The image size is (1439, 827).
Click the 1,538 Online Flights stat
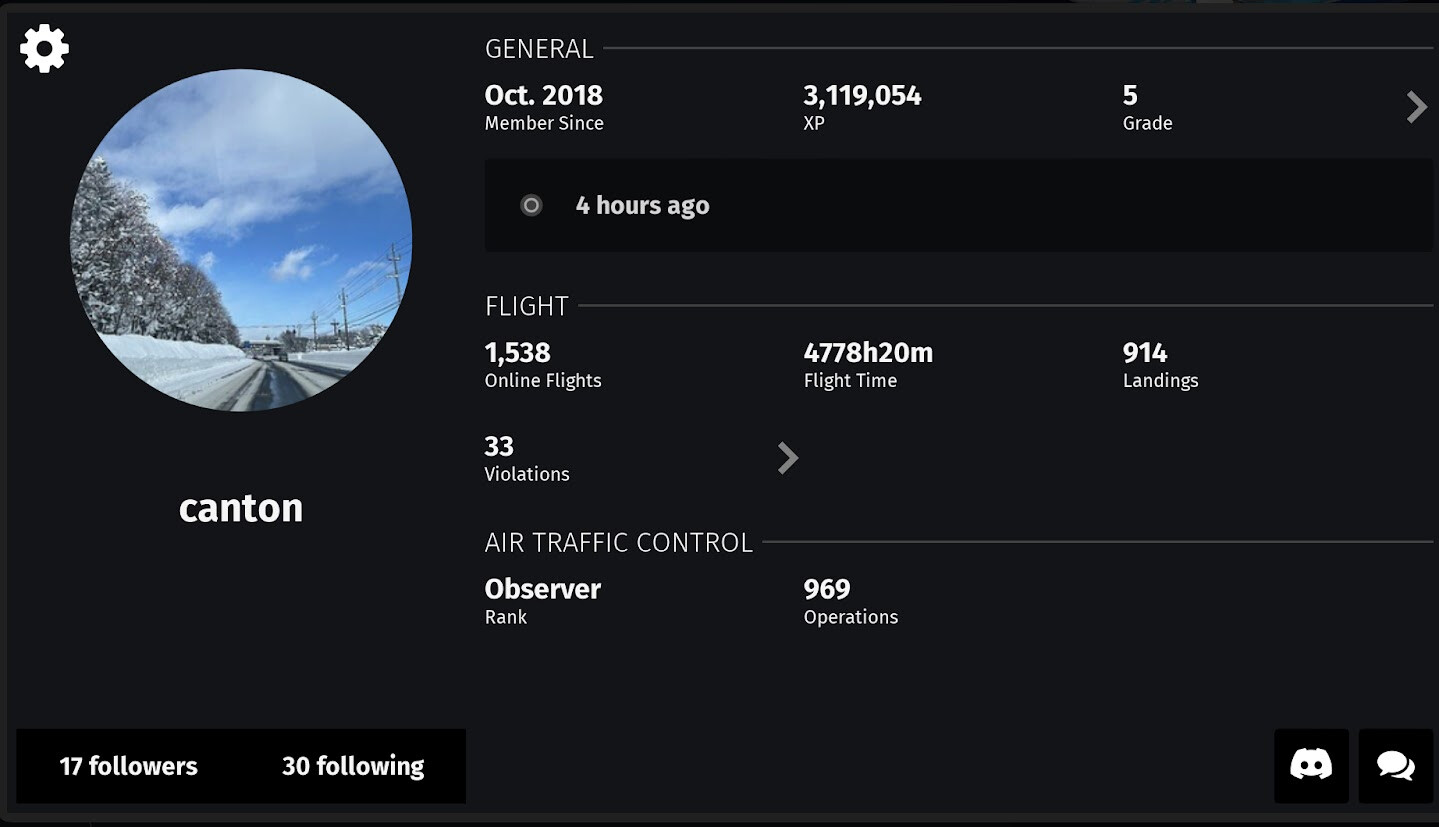(517, 353)
